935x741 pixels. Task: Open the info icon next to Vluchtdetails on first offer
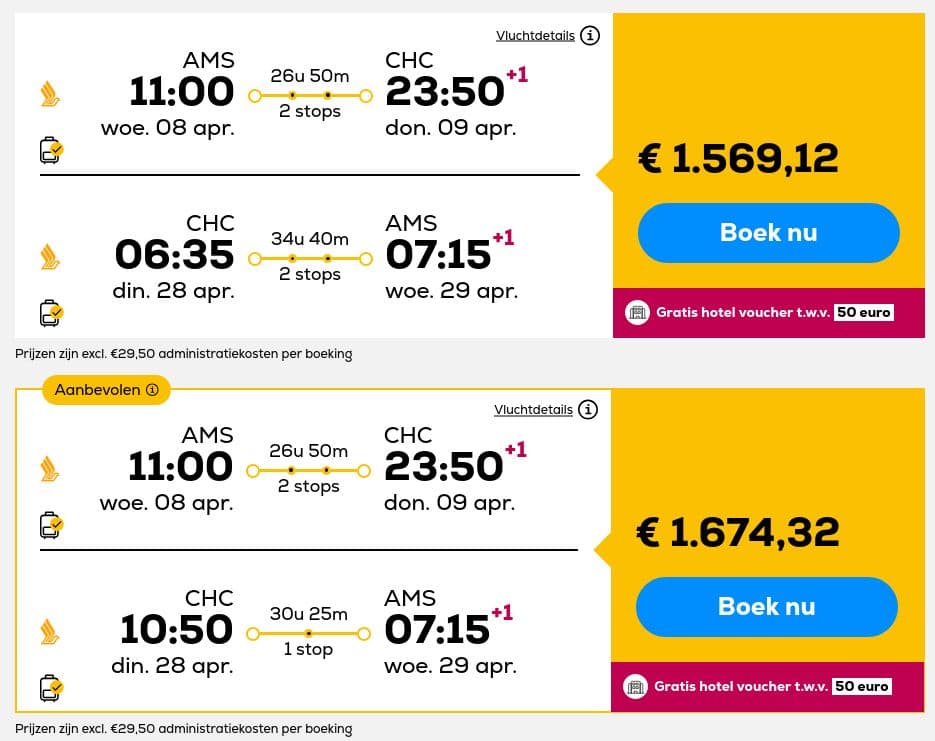(590, 35)
